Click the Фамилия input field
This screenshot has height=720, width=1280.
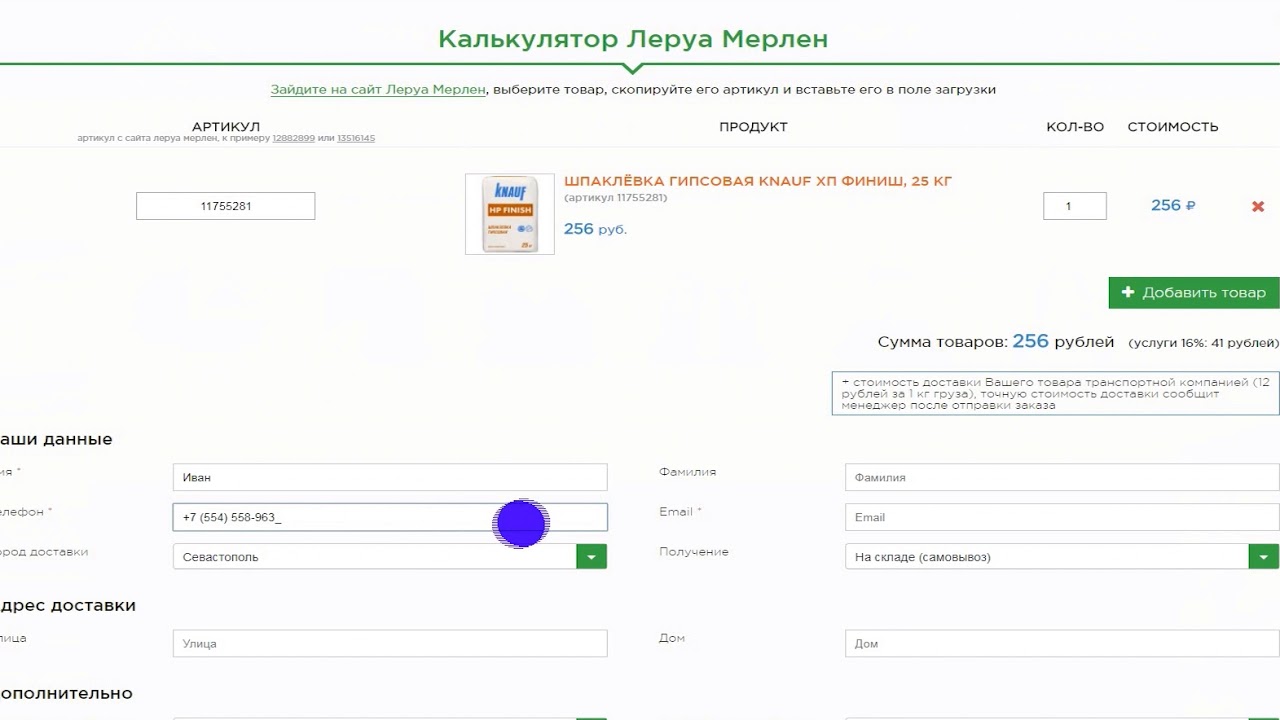click(1062, 477)
